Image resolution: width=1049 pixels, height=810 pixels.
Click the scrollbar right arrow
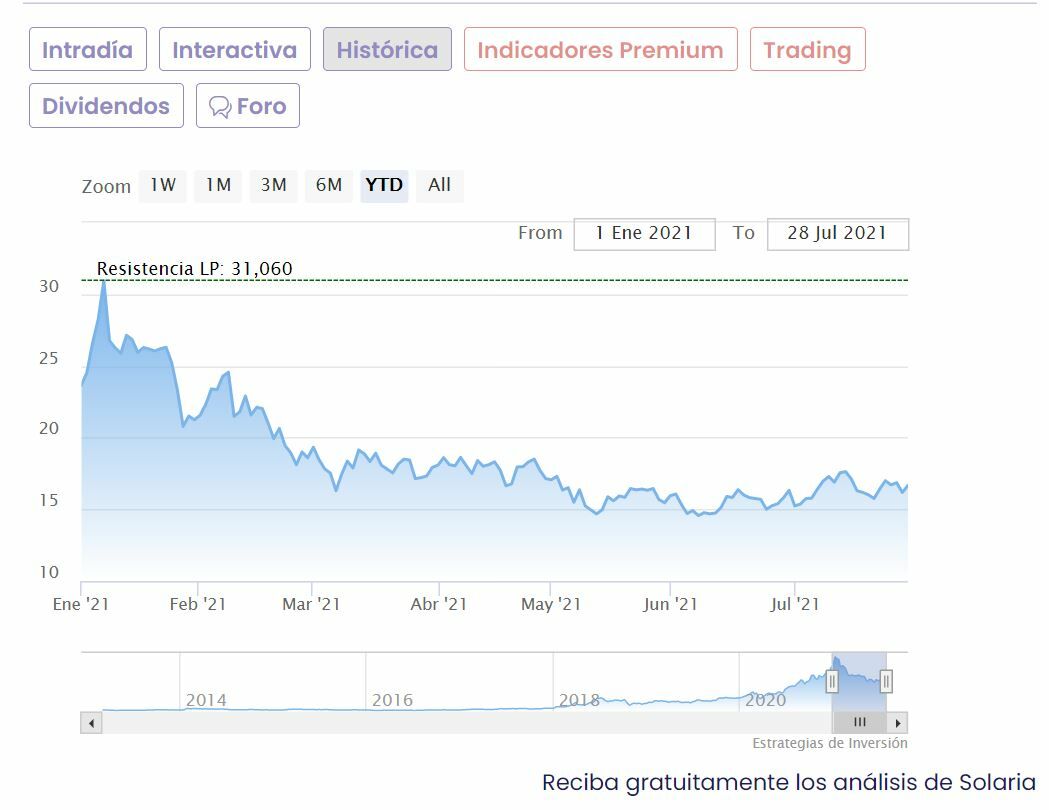pyautogui.click(x=898, y=722)
